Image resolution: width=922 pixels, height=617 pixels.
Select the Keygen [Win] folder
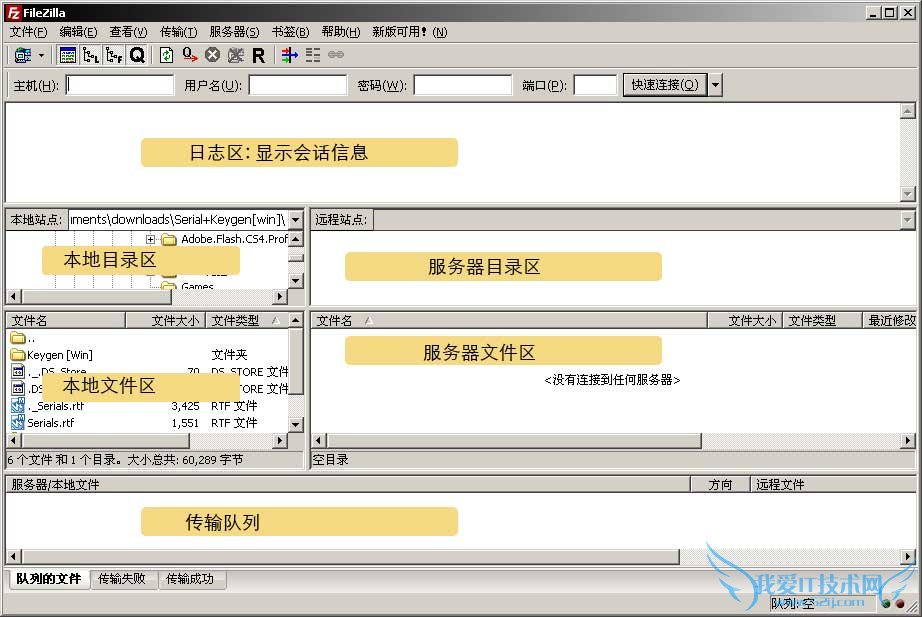(x=52, y=355)
